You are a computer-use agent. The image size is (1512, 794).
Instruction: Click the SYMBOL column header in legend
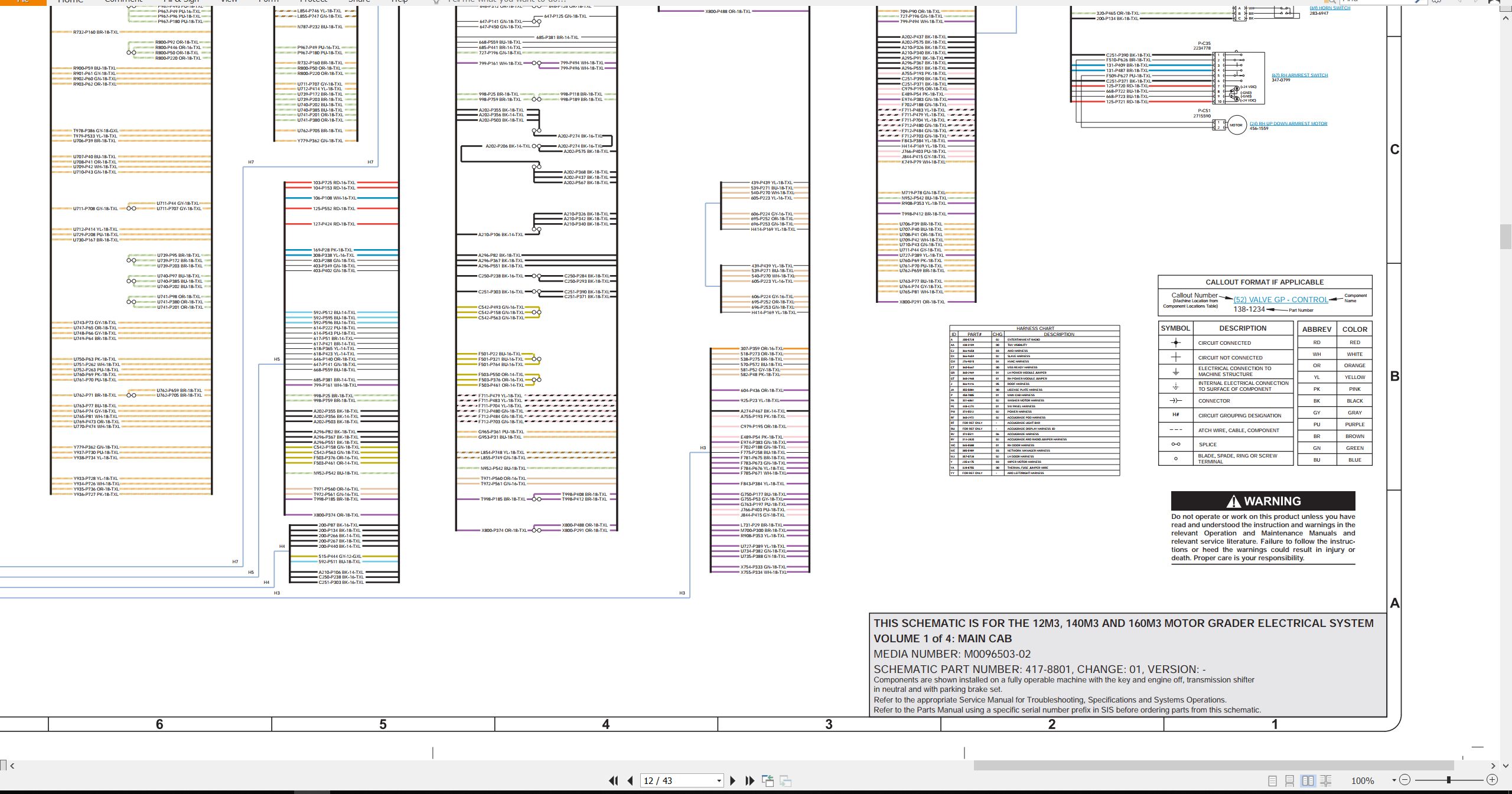(1175, 328)
